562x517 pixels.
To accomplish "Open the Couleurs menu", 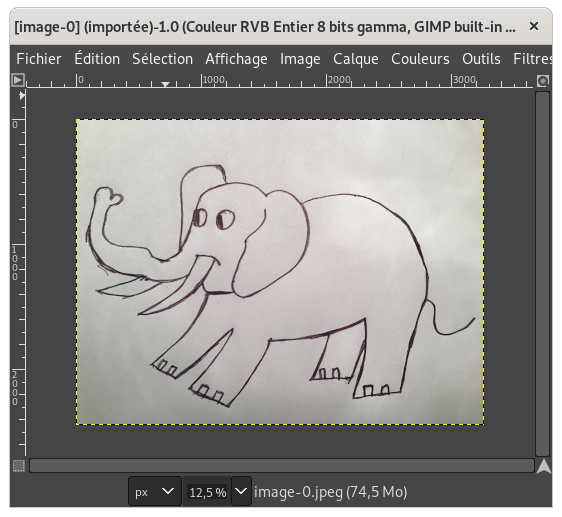I will (x=420, y=59).
